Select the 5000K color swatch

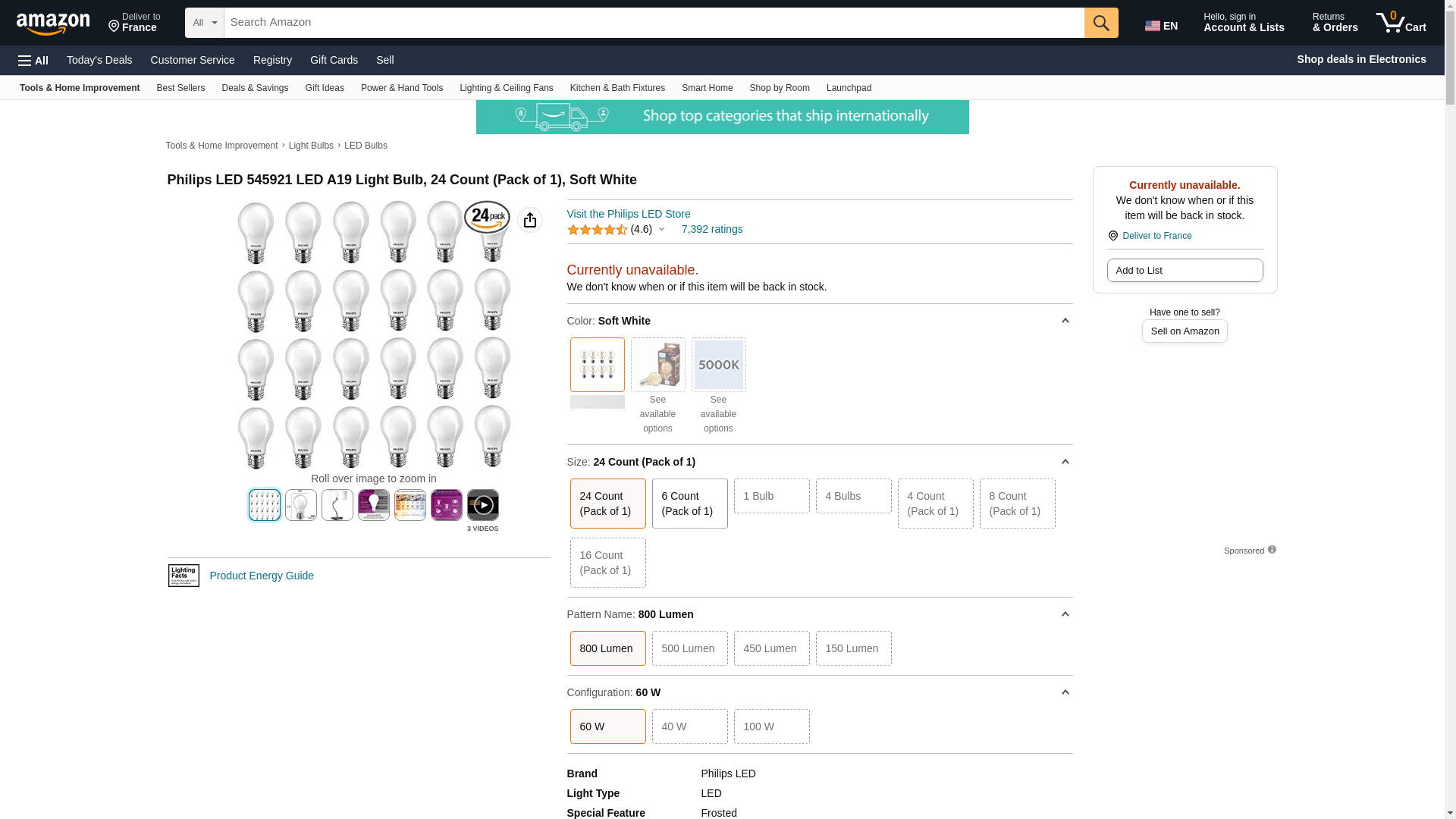718,365
